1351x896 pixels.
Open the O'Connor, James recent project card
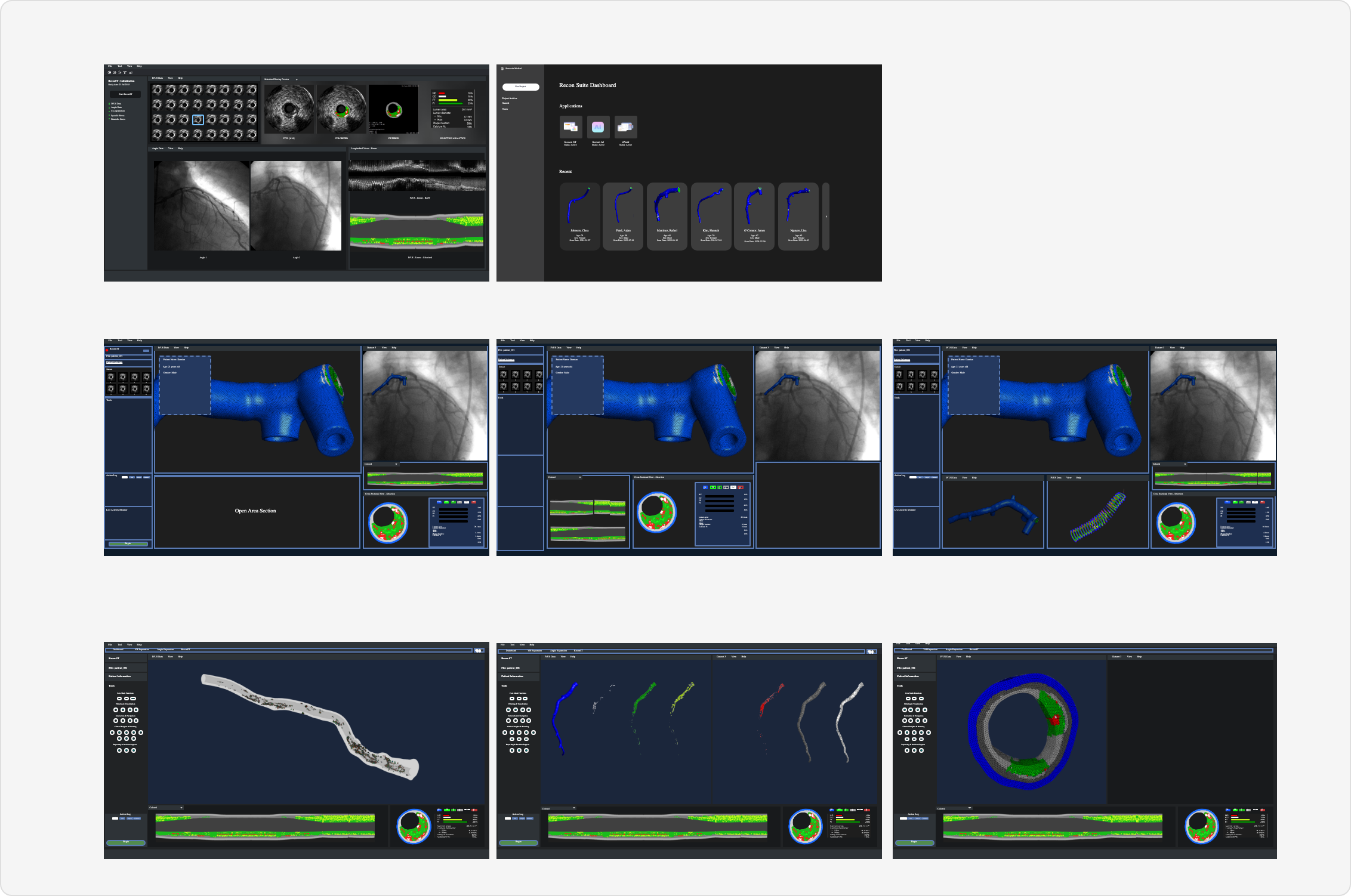pyautogui.click(x=754, y=216)
